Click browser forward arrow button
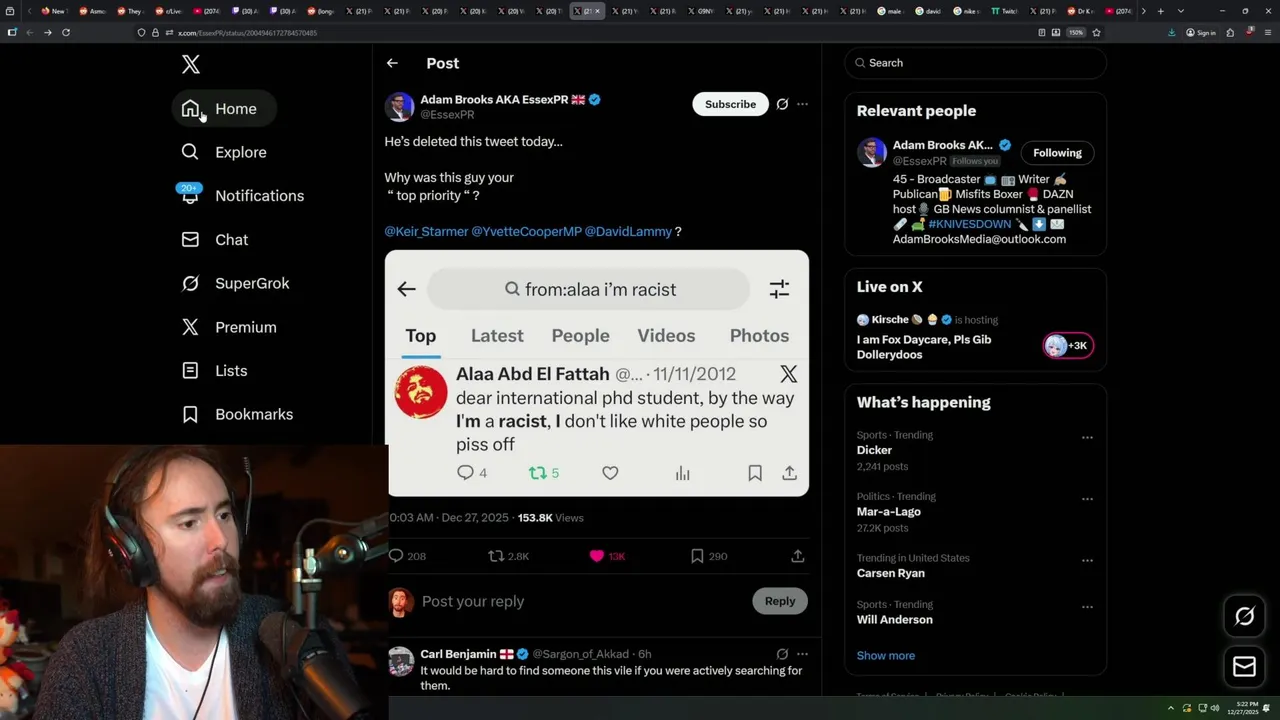The width and height of the screenshot is (1280, 720). [47, 32]
